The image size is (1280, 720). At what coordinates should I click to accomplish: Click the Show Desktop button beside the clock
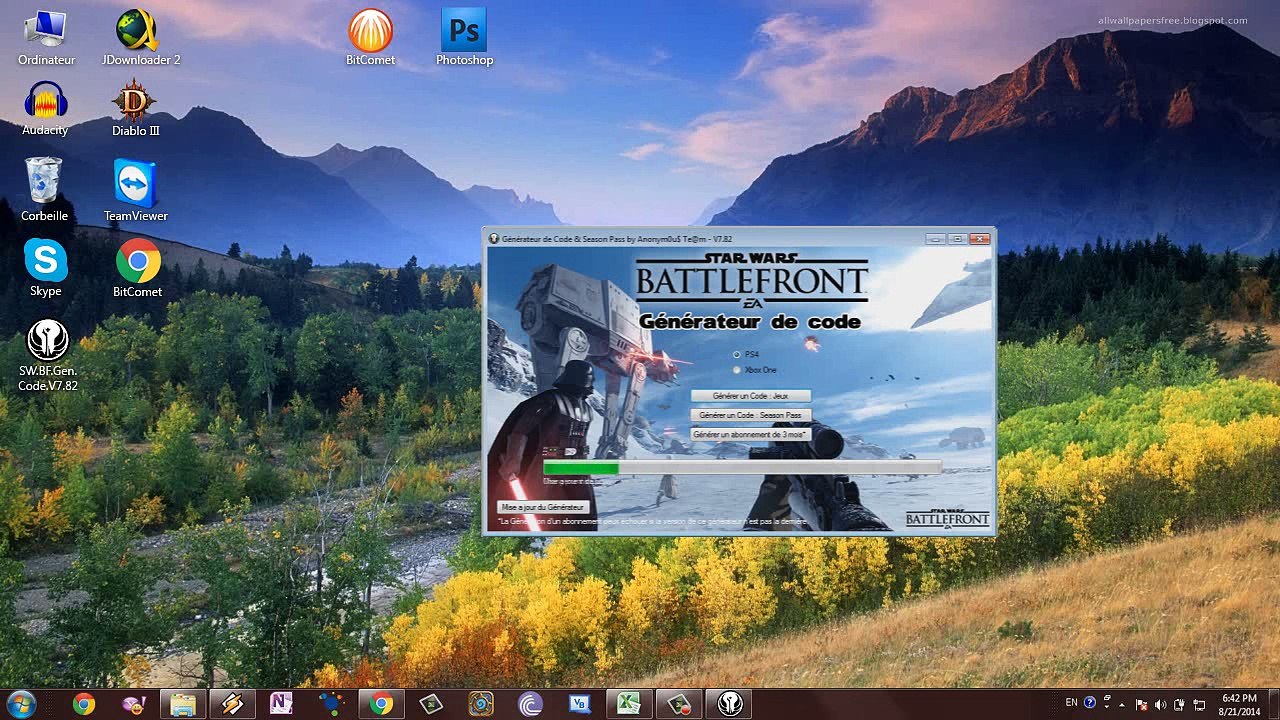(x=1273, y=704)
